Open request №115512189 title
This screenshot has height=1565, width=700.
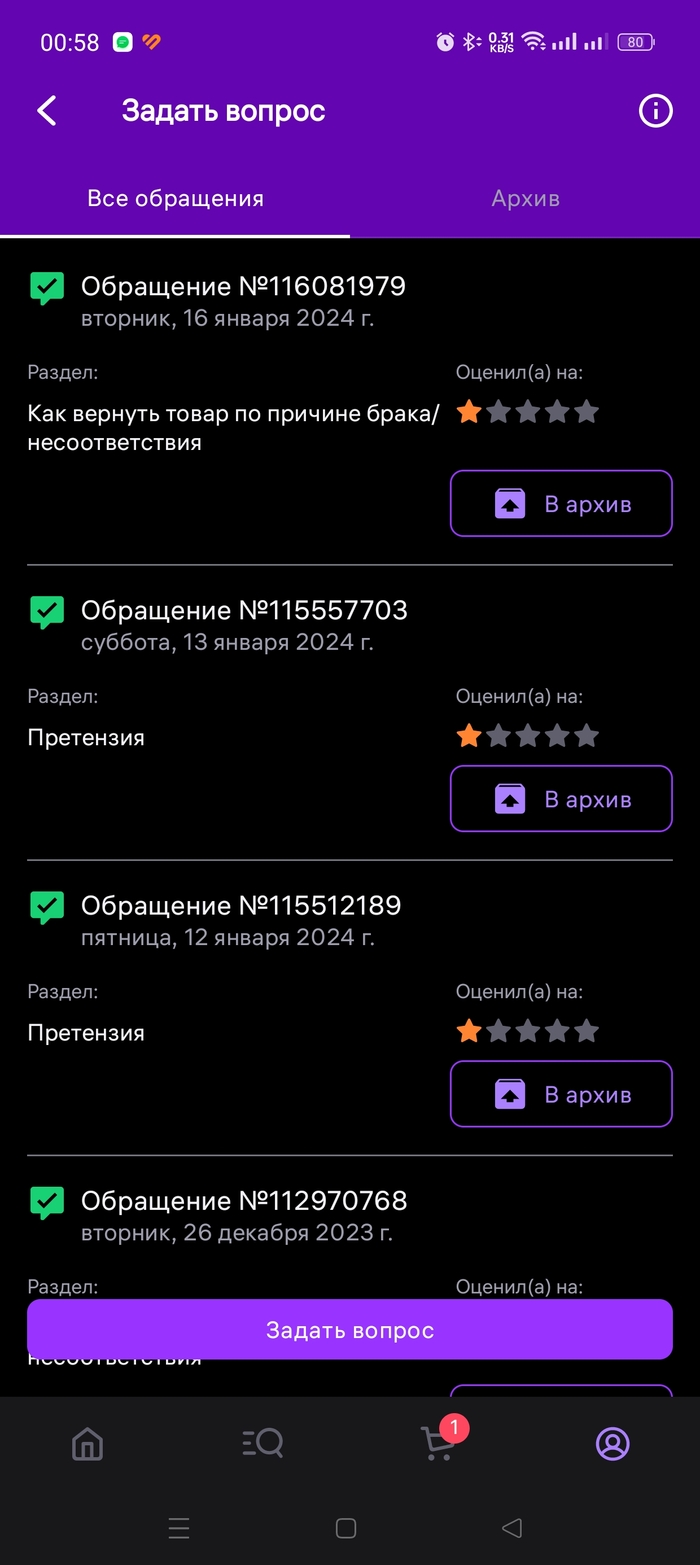(240, 906)
